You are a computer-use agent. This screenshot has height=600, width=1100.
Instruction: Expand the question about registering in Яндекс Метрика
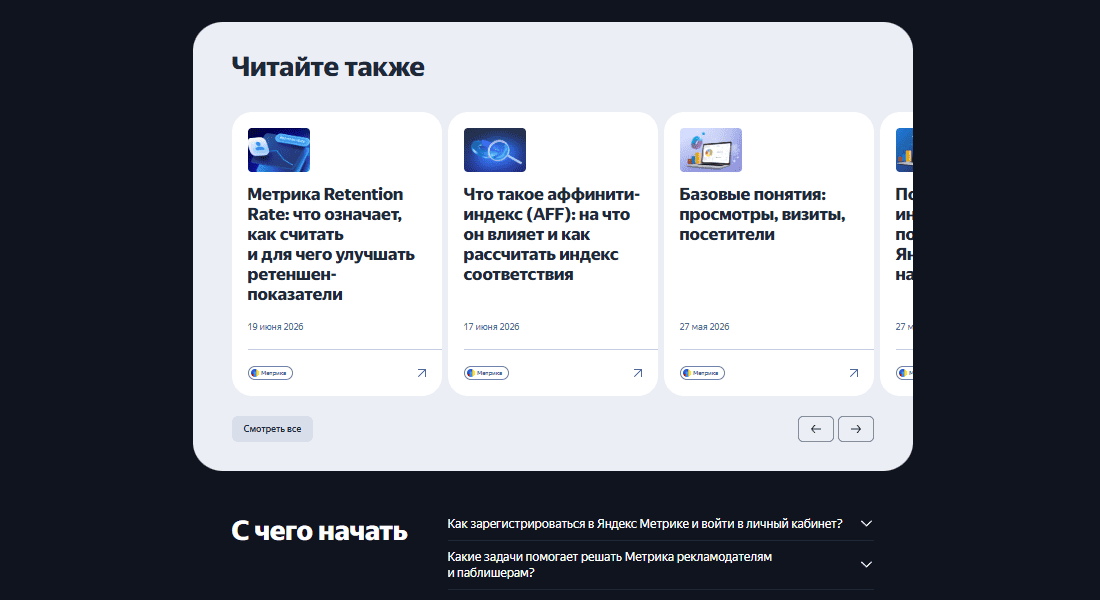pyautogui.click(x=660, y=524)
